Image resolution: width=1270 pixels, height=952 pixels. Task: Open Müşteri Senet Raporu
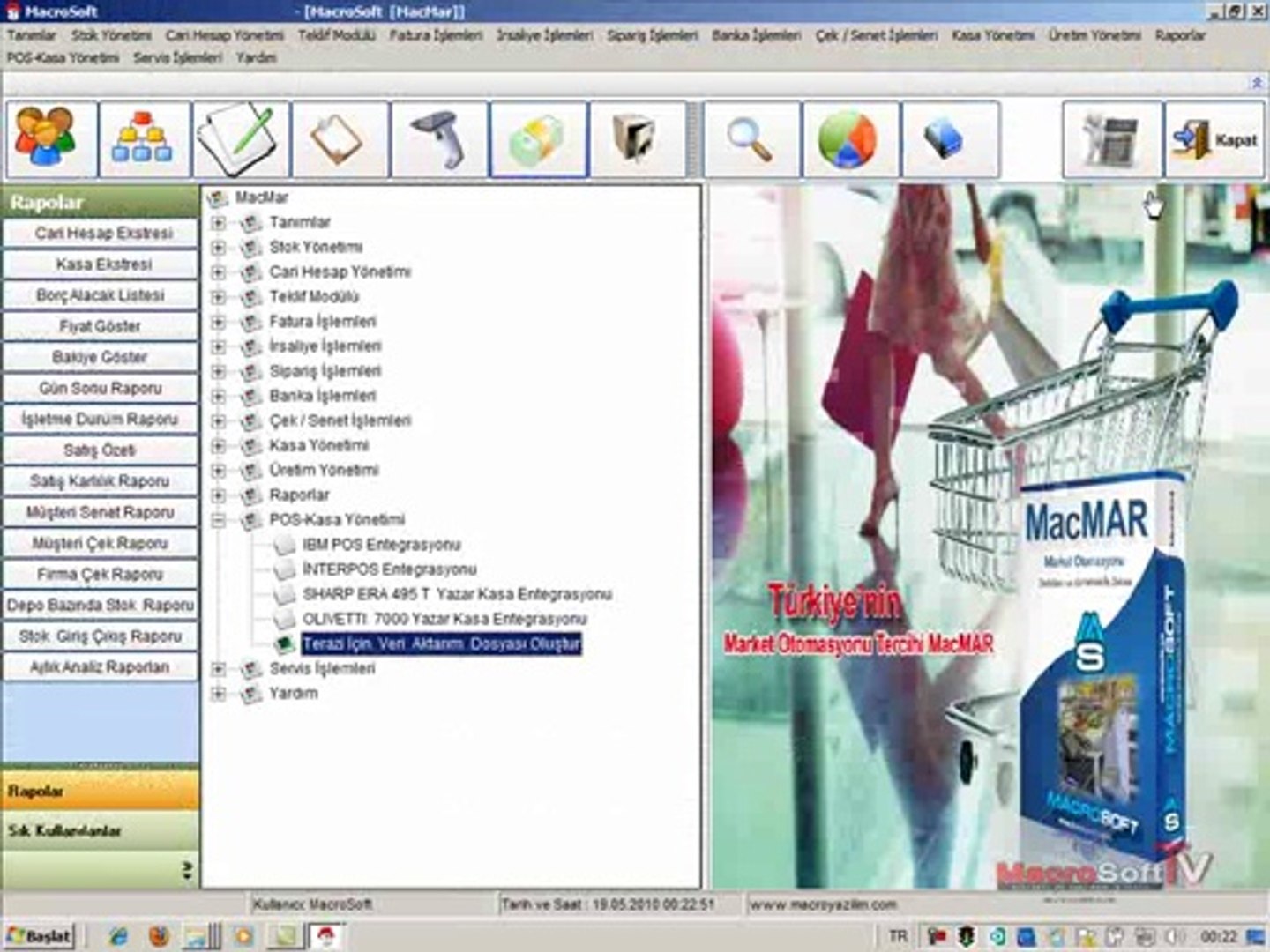(x=101, y=512)
